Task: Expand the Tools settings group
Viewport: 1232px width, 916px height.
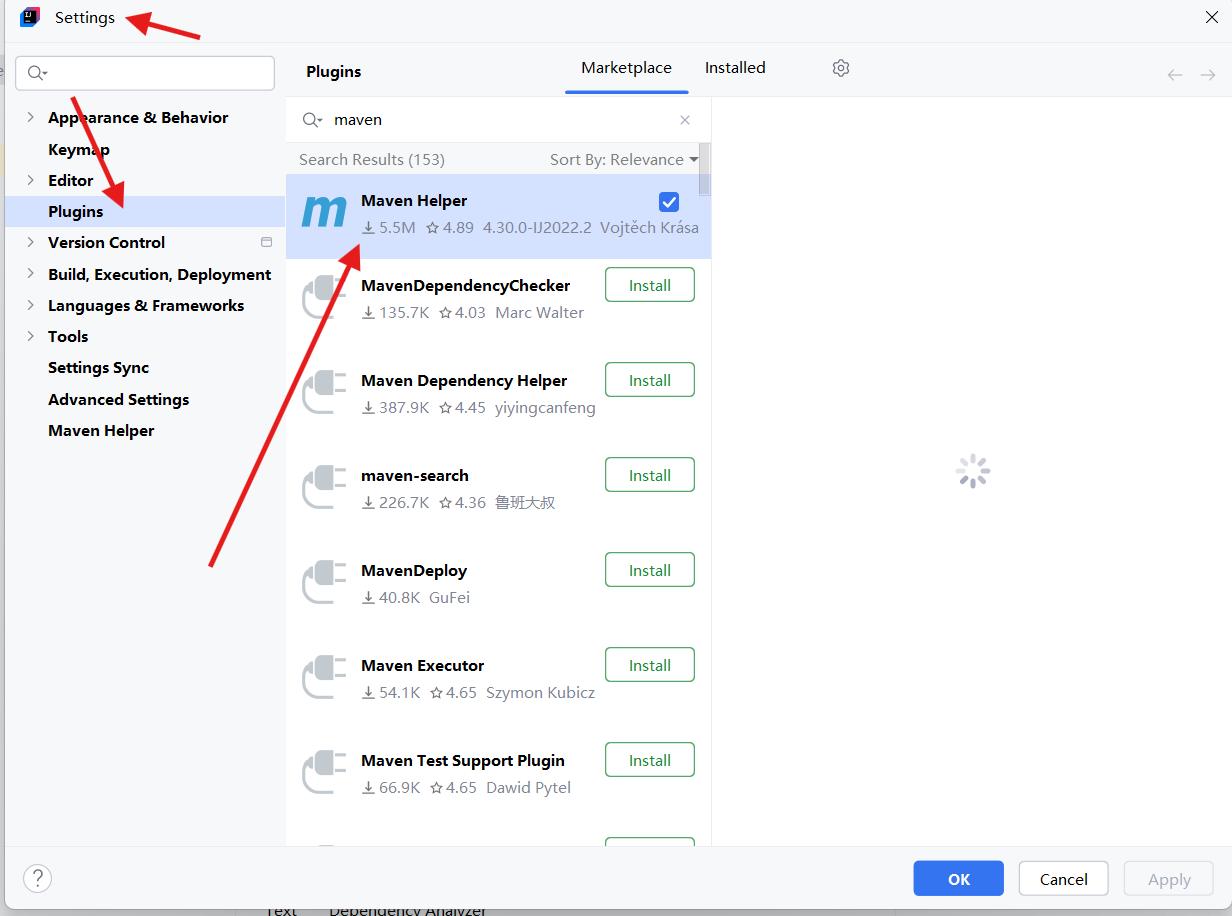Action: coord(30,336)
